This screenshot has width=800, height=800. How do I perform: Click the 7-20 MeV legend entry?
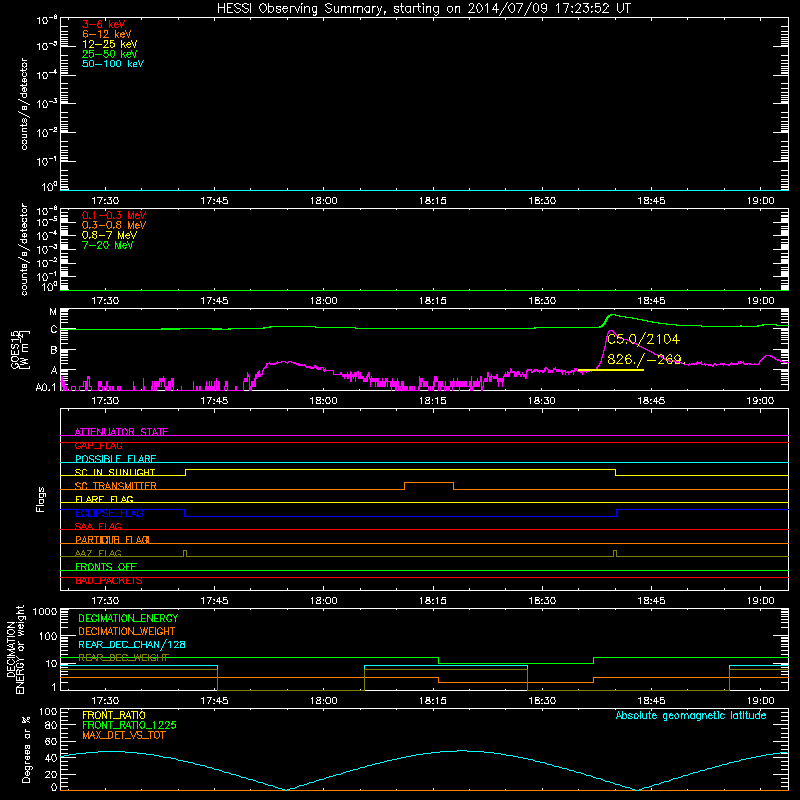(x=108, y=245)
